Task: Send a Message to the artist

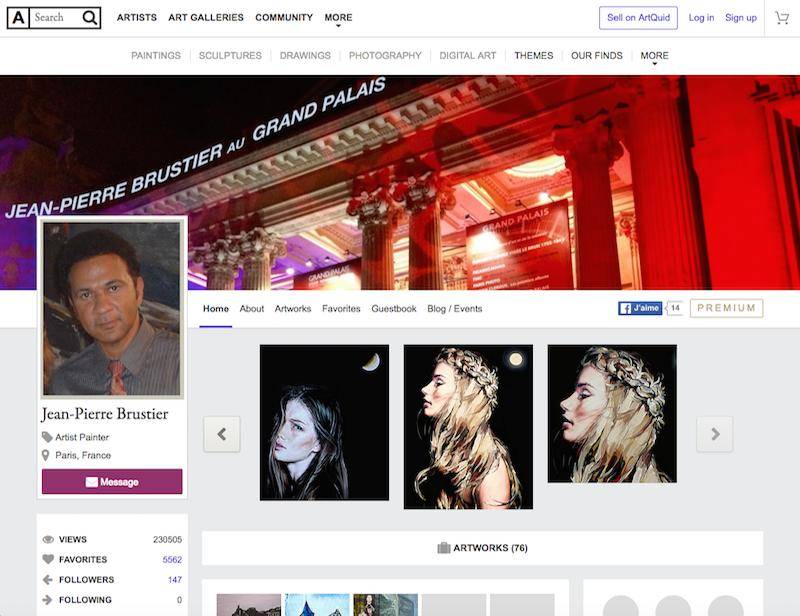Action: pos(112,482)
